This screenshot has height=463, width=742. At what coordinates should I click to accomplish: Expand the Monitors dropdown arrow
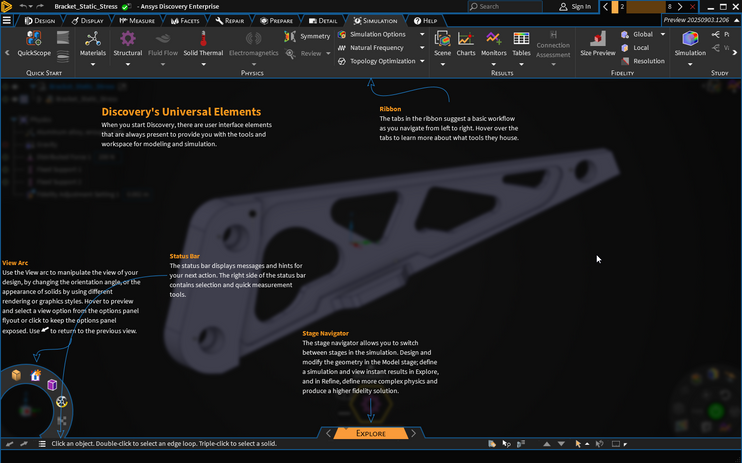click(494, 64)
